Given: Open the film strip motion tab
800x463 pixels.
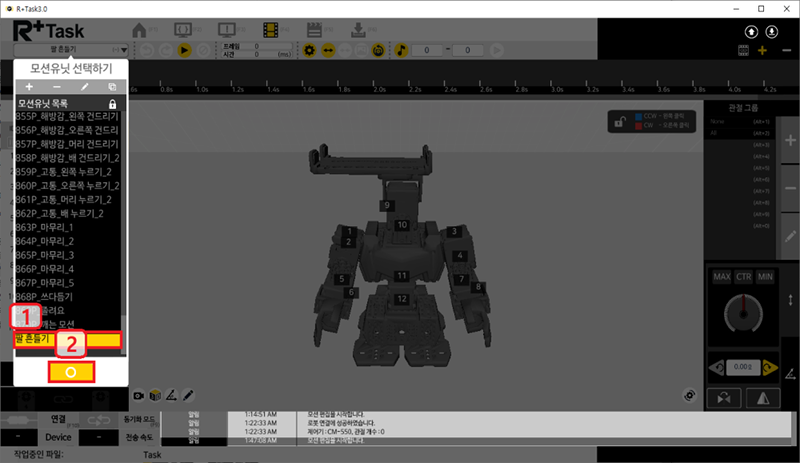Looking at the screenshot, I should 271,31.
